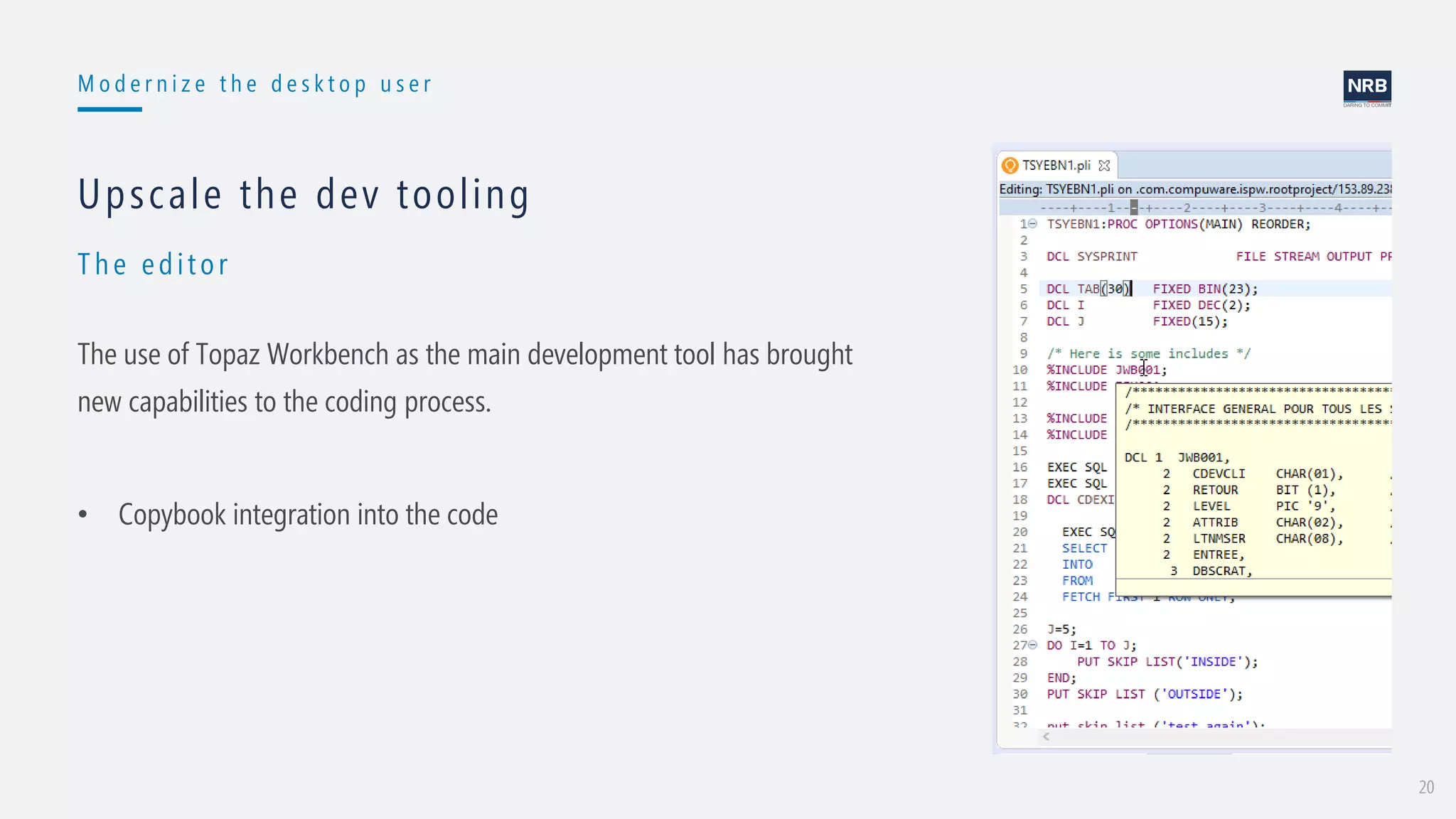Click 'END;' on line 29
Viewport: 1456px width, 819px height.
(x=1061, y=678)
